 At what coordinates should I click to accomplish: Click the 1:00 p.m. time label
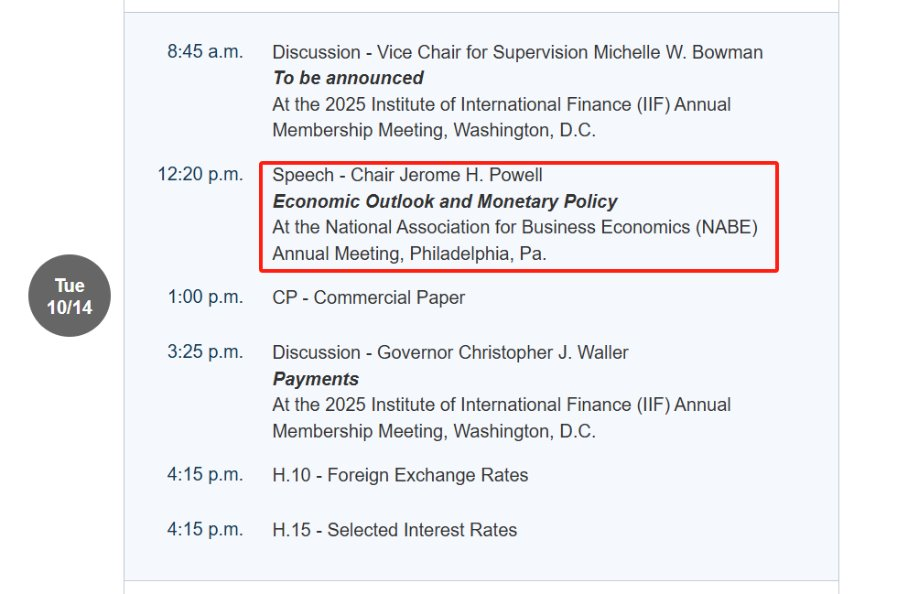pos(205,297)
